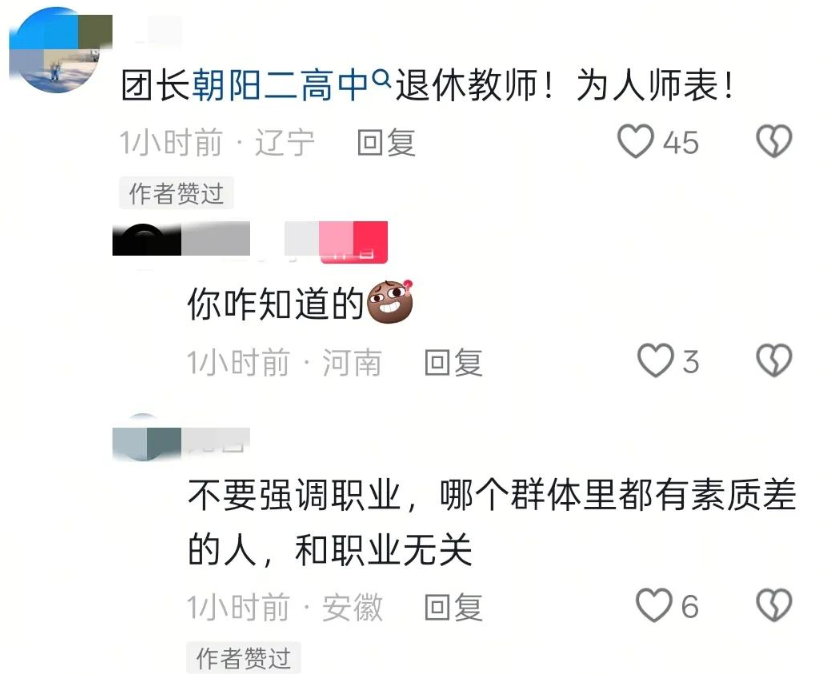
Task: Open search icon beside 朝阳二高中
Action: 381,79
